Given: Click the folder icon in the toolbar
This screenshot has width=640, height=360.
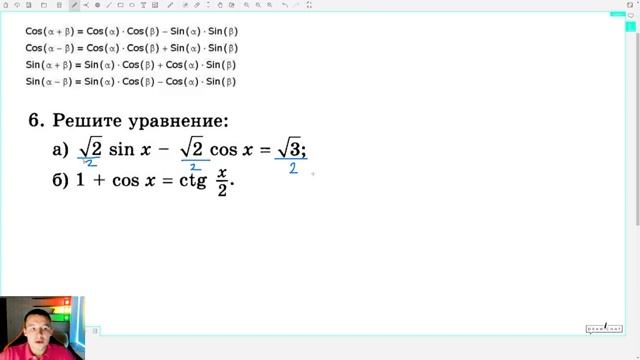Looking at the screenshot, I should [x=44, y=5].
